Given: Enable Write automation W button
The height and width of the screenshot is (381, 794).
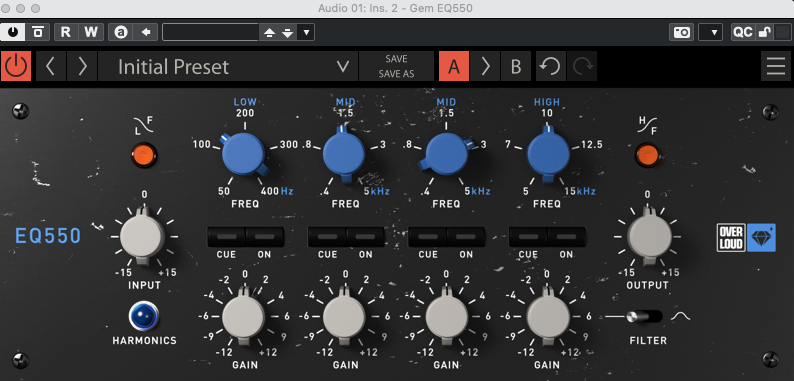Looking at the screenshot, I should point(91,32).
